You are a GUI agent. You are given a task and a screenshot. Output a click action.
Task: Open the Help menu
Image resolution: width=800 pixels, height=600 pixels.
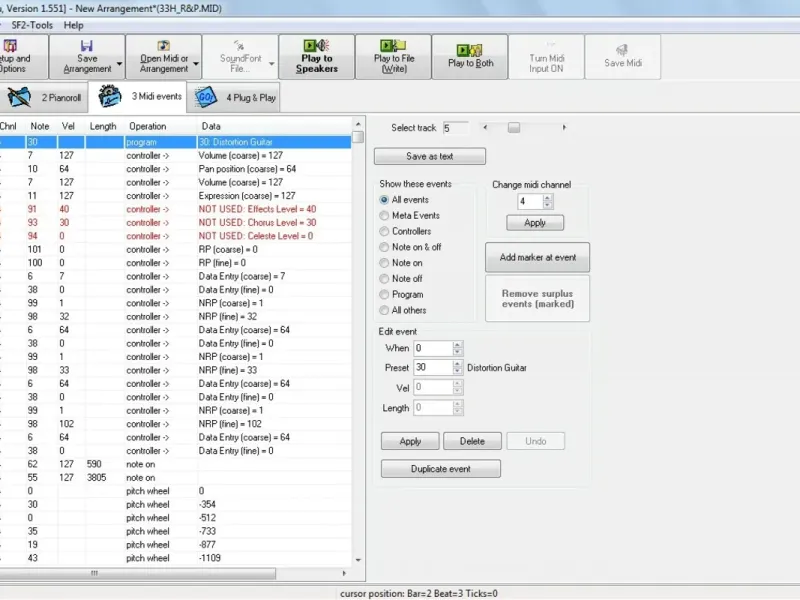(x=73, y=25)
